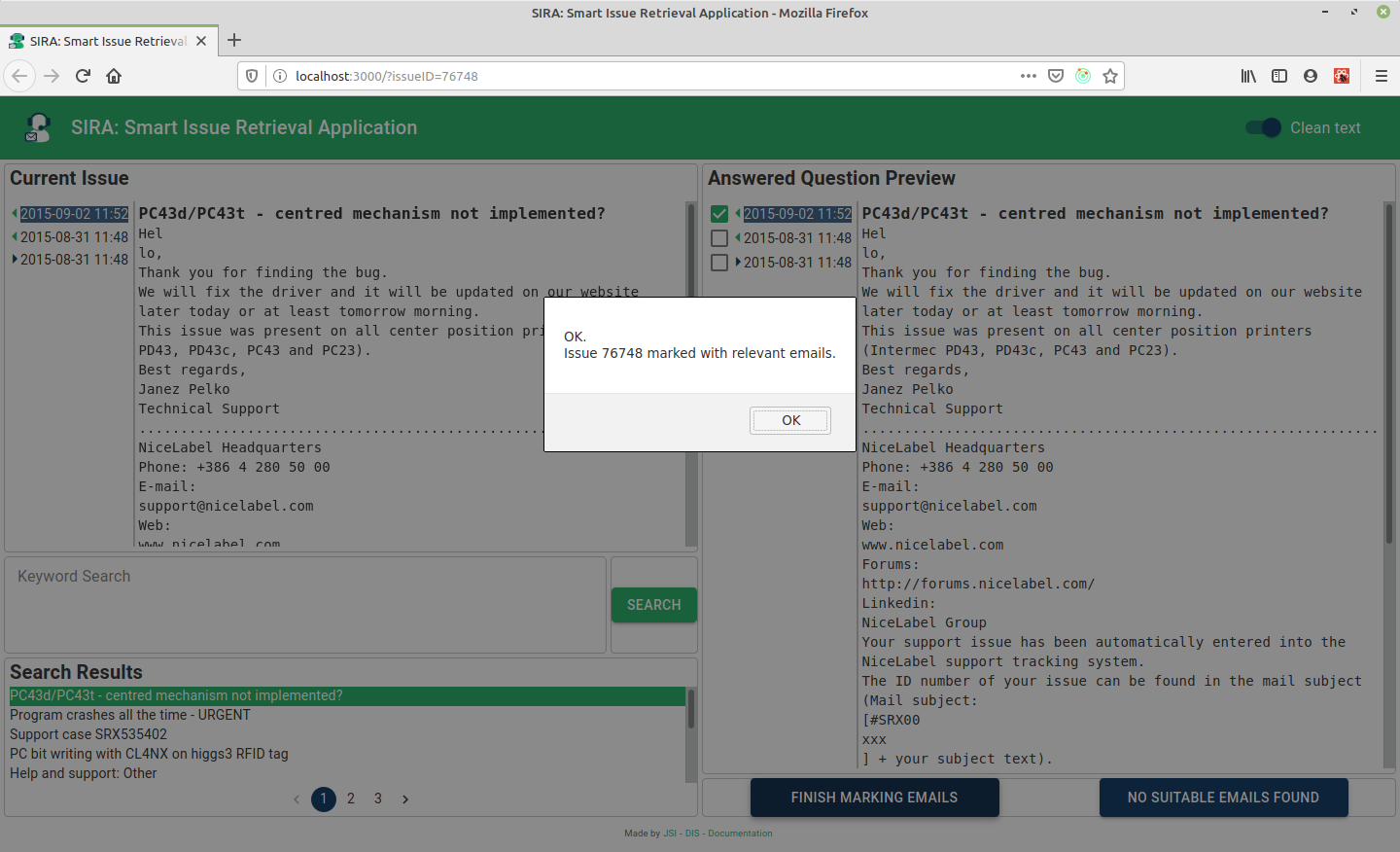This screenshot has height=852, width=1400.
Task: Click the red browser extension icon
Action: tap(1342, 76)
